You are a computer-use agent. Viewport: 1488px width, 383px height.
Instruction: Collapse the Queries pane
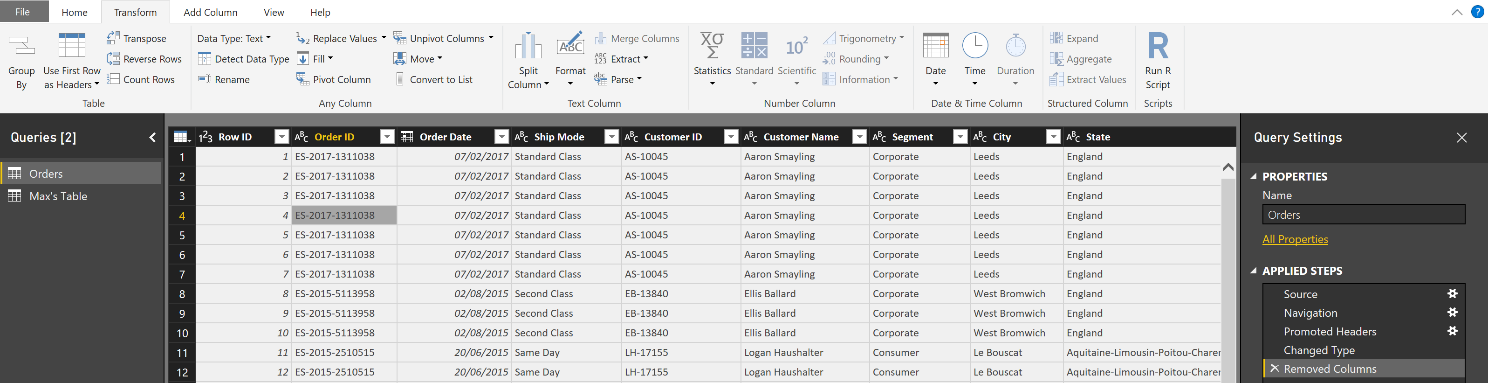pos(152,138)
